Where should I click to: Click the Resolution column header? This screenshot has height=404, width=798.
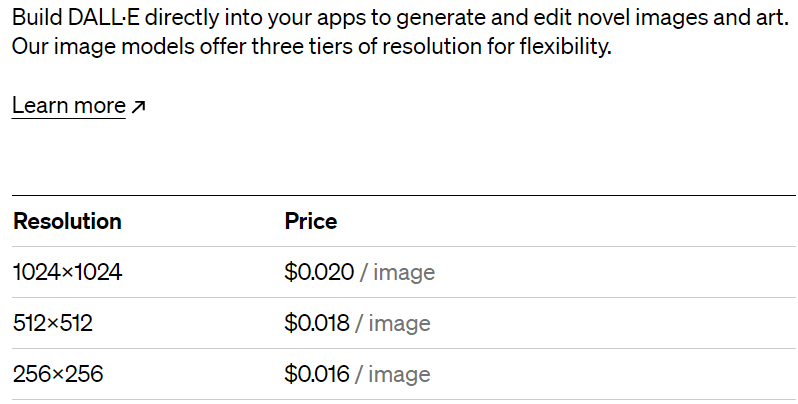click(x=67, y=221)
